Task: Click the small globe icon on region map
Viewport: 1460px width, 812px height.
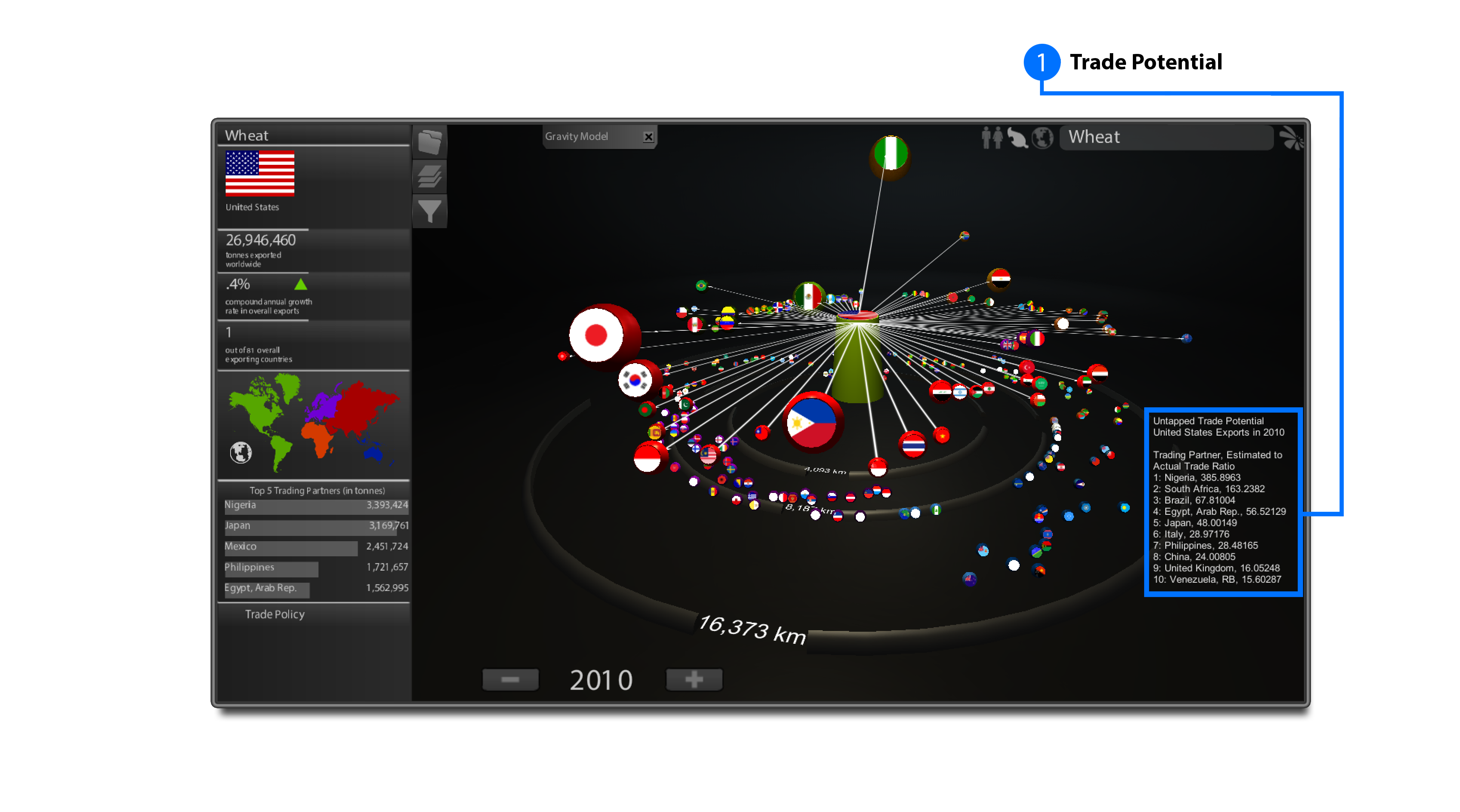Action: 241,452
